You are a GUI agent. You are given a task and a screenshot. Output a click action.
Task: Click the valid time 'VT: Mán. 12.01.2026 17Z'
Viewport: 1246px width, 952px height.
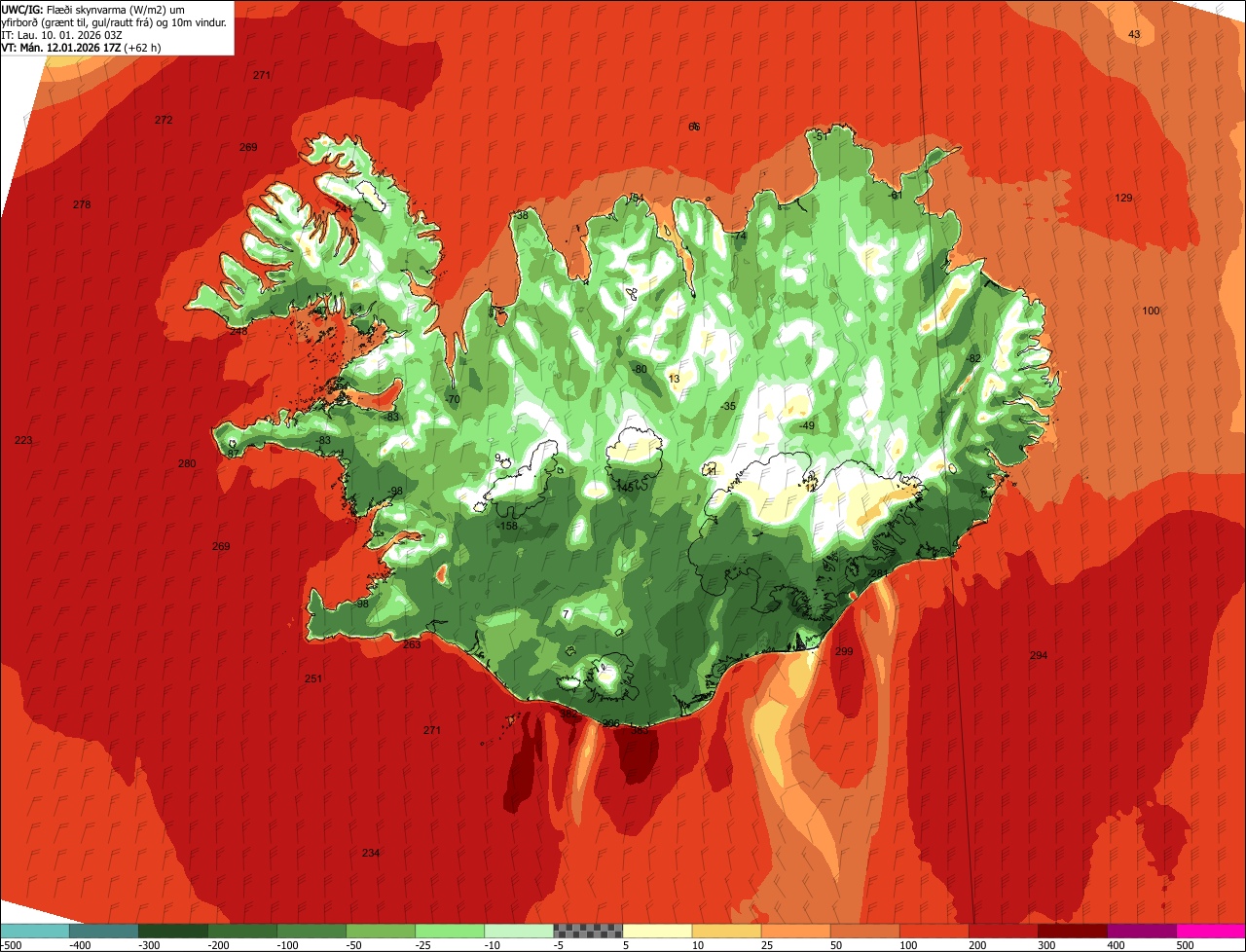[60, 47]
